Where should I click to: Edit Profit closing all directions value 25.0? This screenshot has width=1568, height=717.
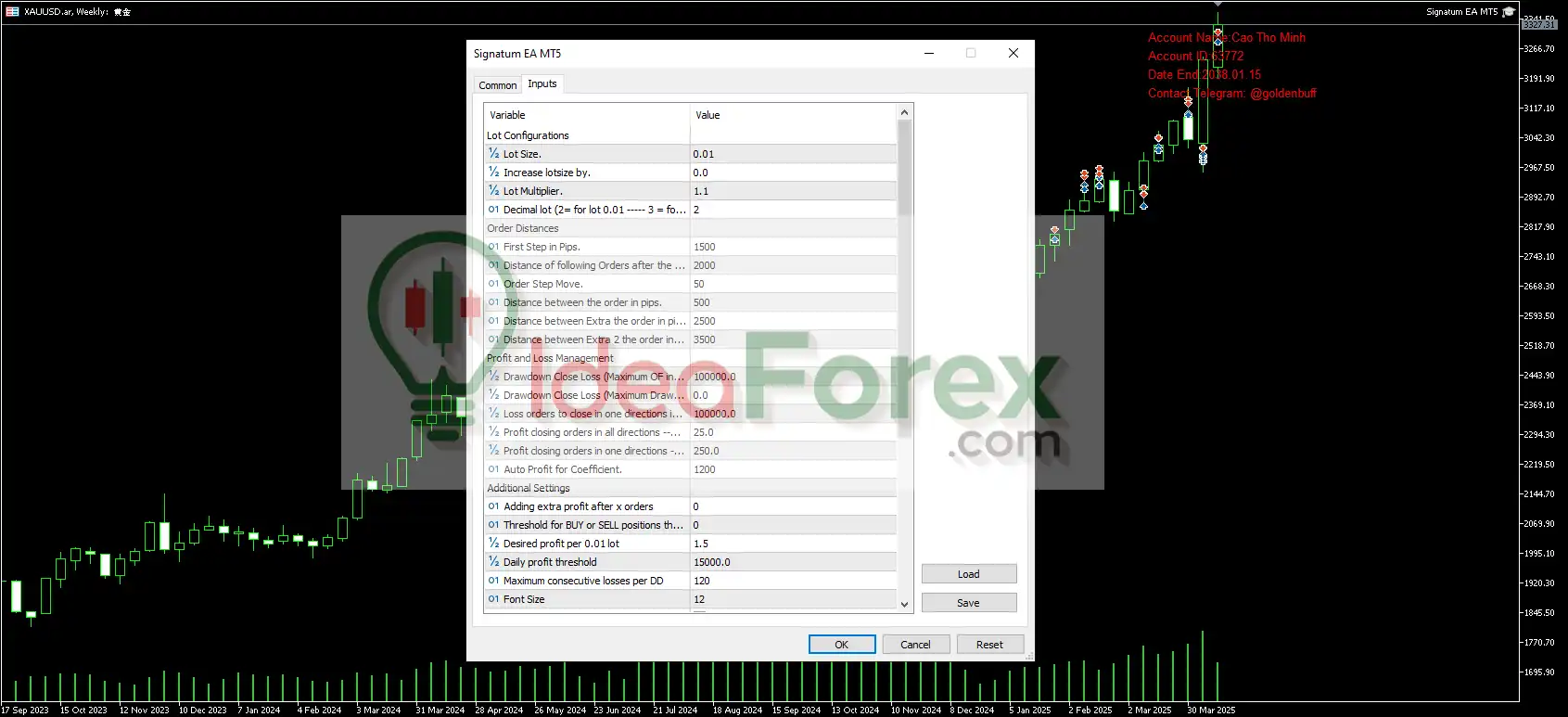tap(793, 432)
